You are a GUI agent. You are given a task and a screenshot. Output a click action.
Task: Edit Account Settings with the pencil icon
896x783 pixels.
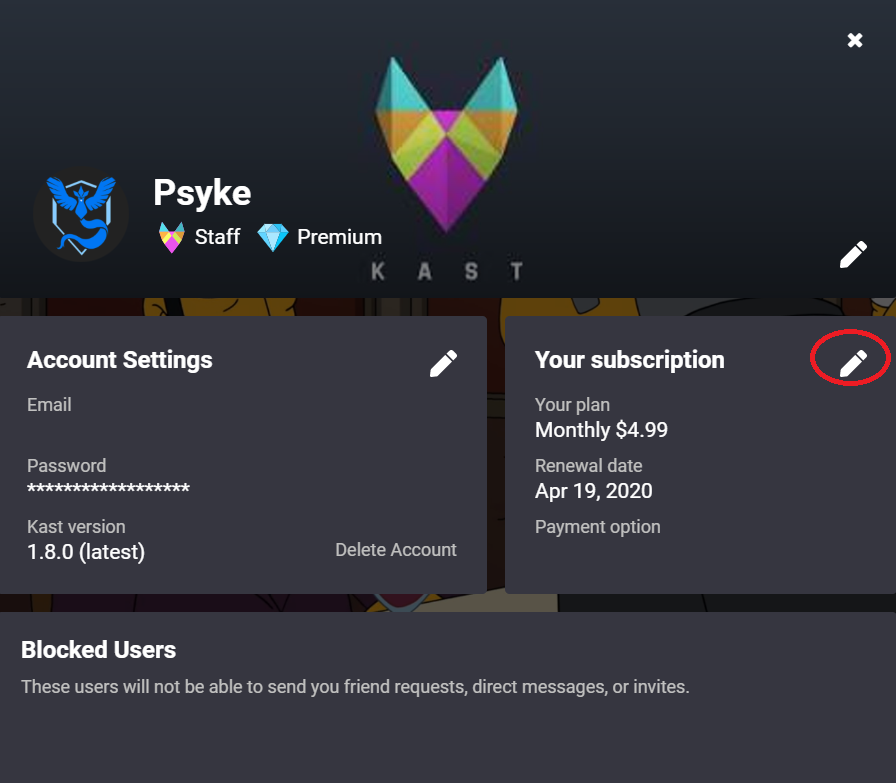443,363
